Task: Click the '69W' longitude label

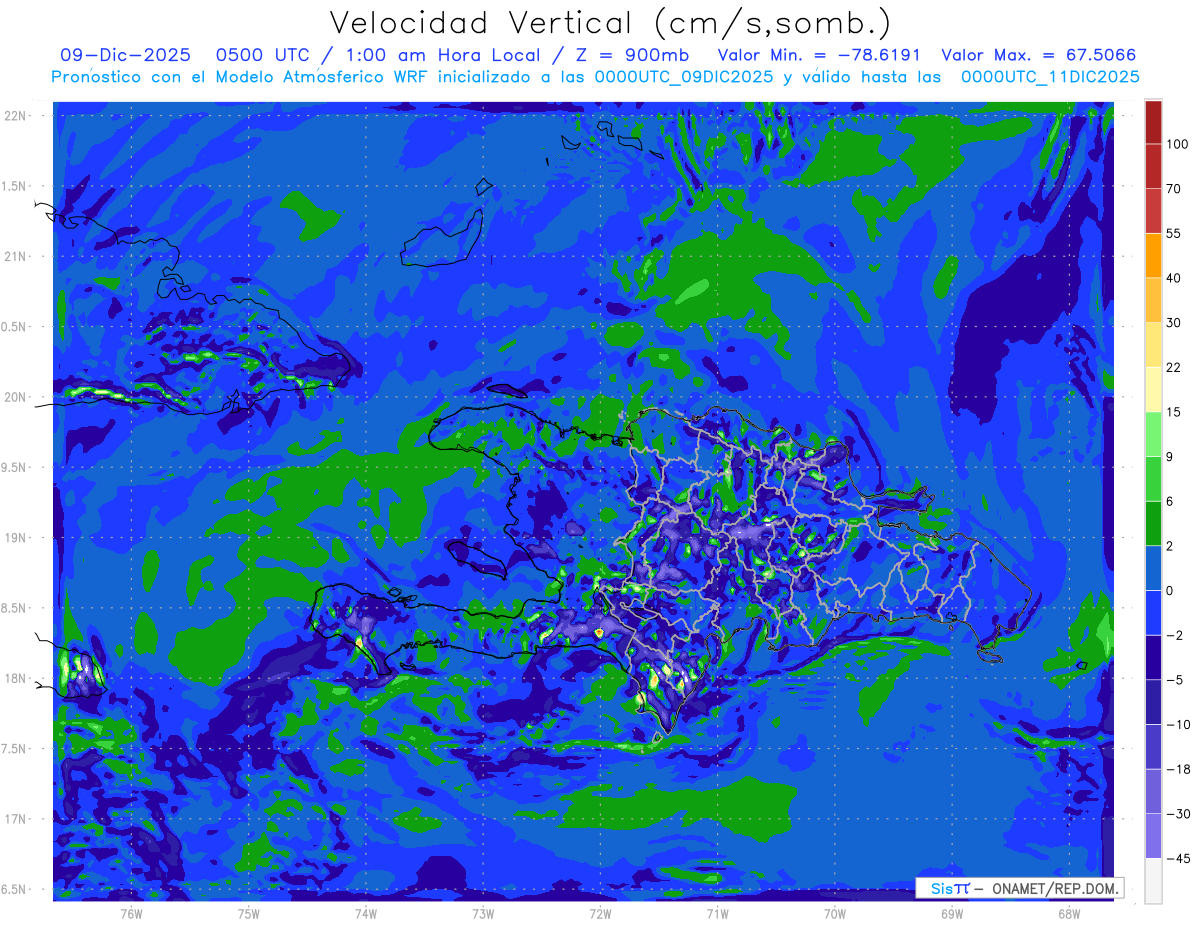Action: click(952, 913)
